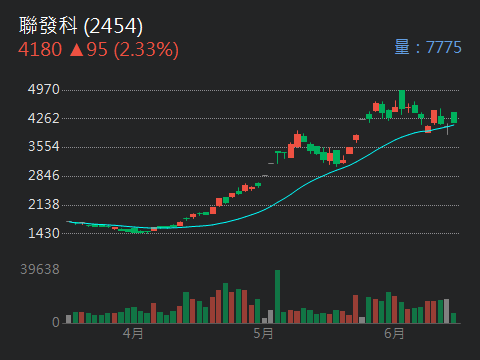
Task: Click the 4970 price axis label
Action: click(44, 89)
